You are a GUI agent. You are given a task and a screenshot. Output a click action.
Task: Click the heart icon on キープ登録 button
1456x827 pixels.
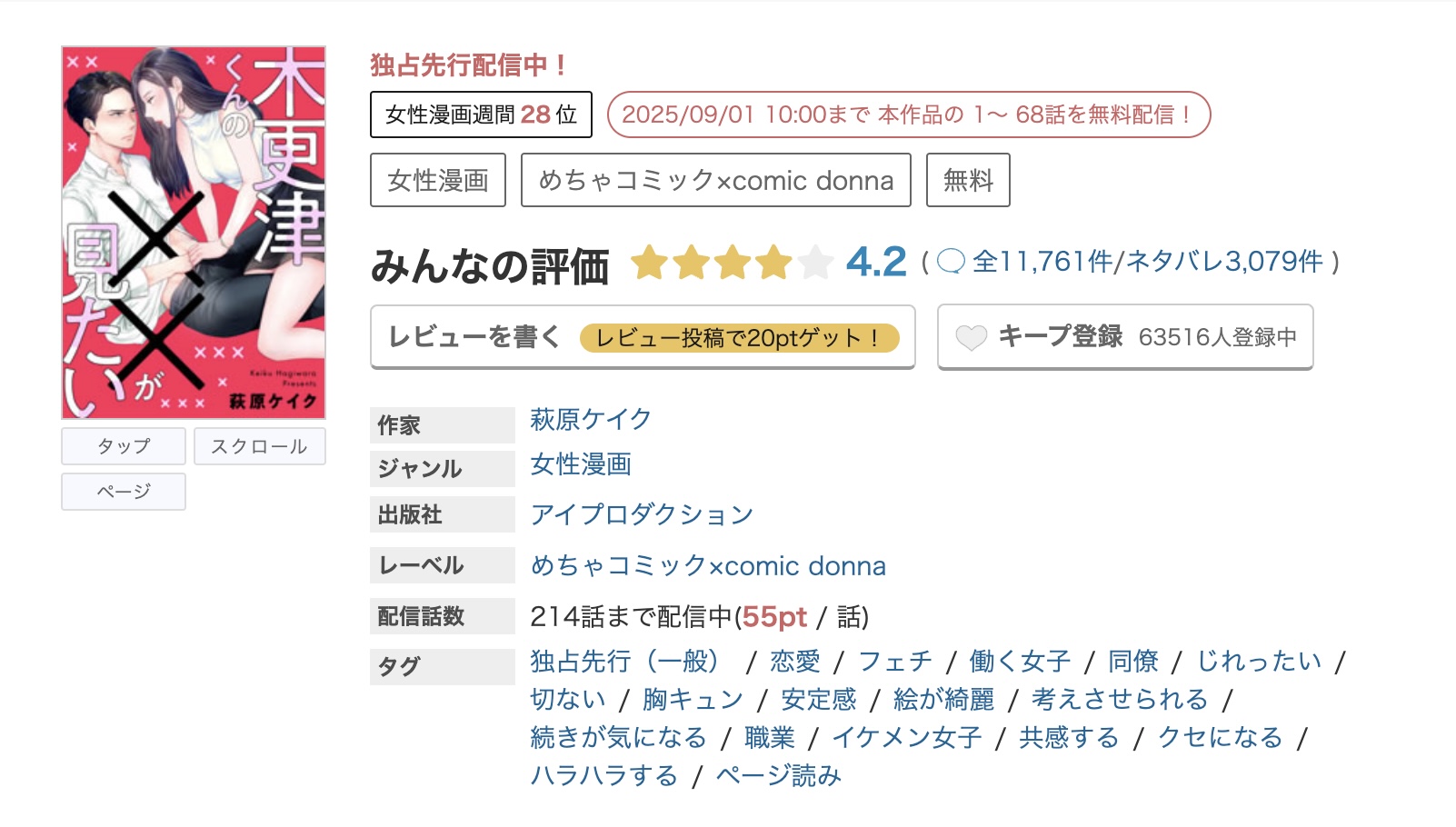[x=971, y=336]
